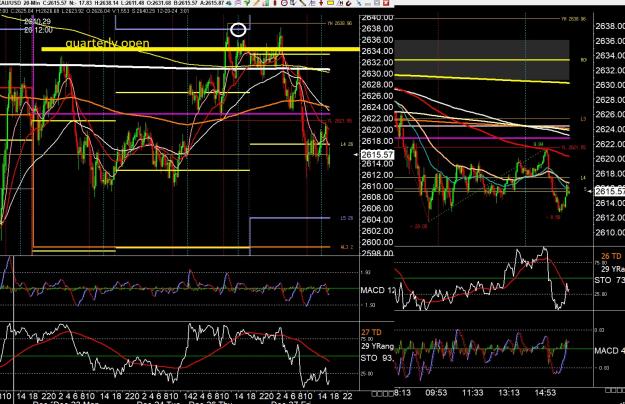Image resolution: width=625 pixels, height=404 pixels.
Task: Click the MACD label under left chart
Action: coord(377,290)
